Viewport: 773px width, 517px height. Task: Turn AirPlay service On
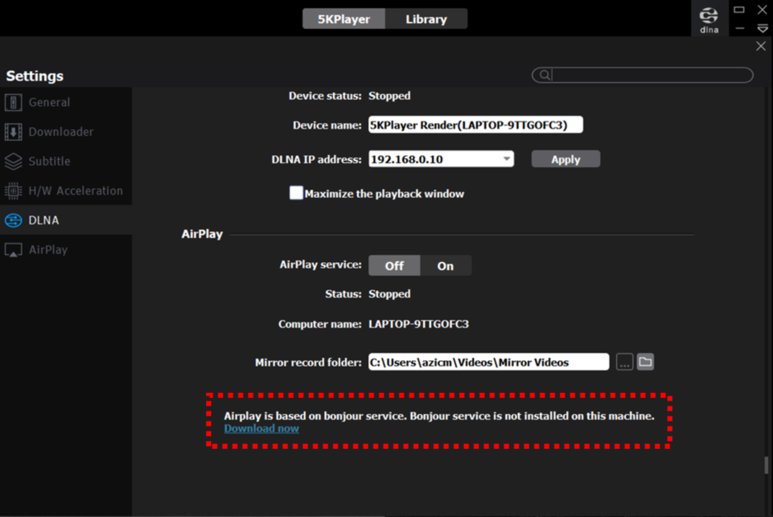pos(446,266)
